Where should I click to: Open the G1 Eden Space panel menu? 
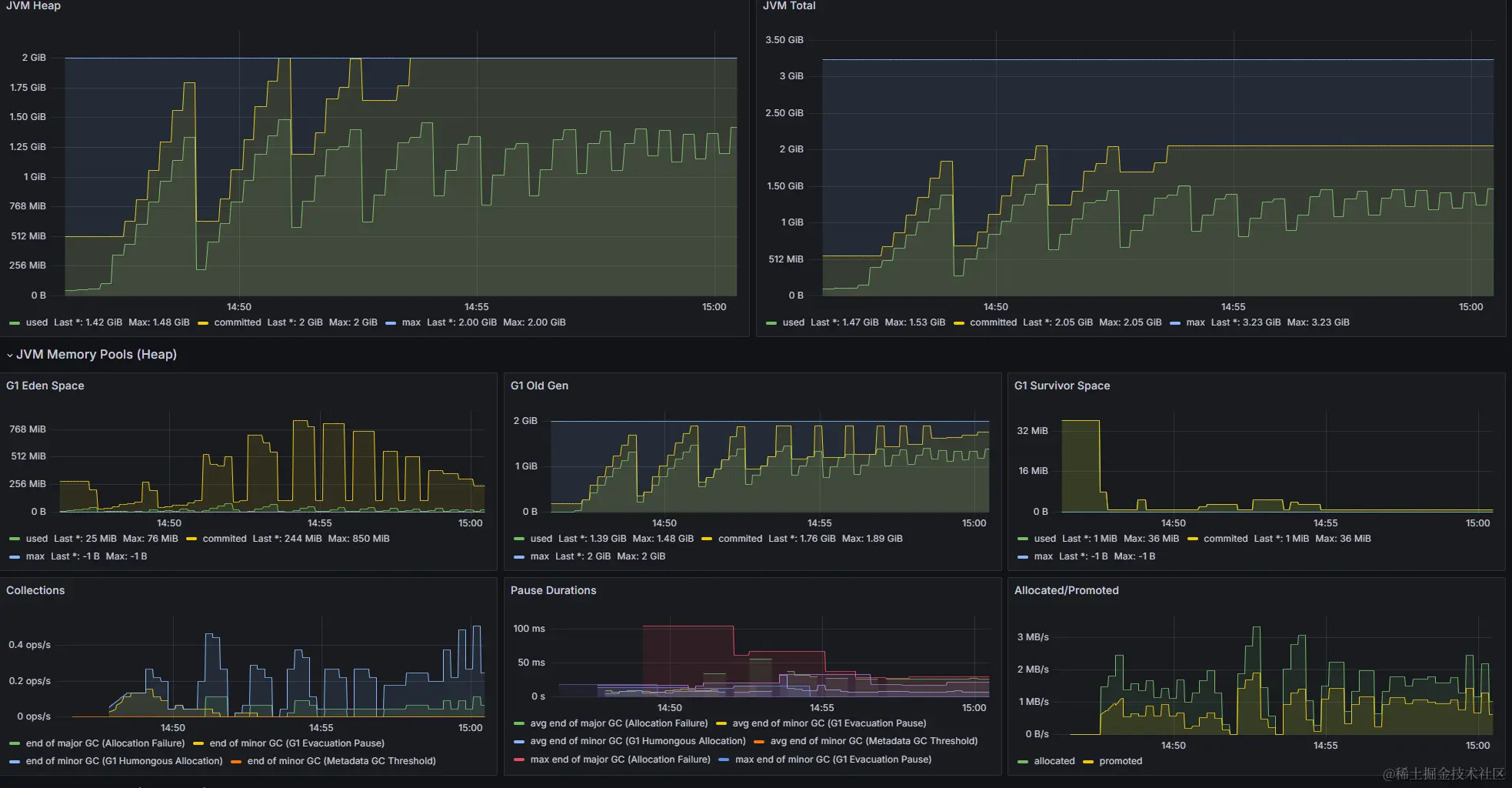point(45,386)
